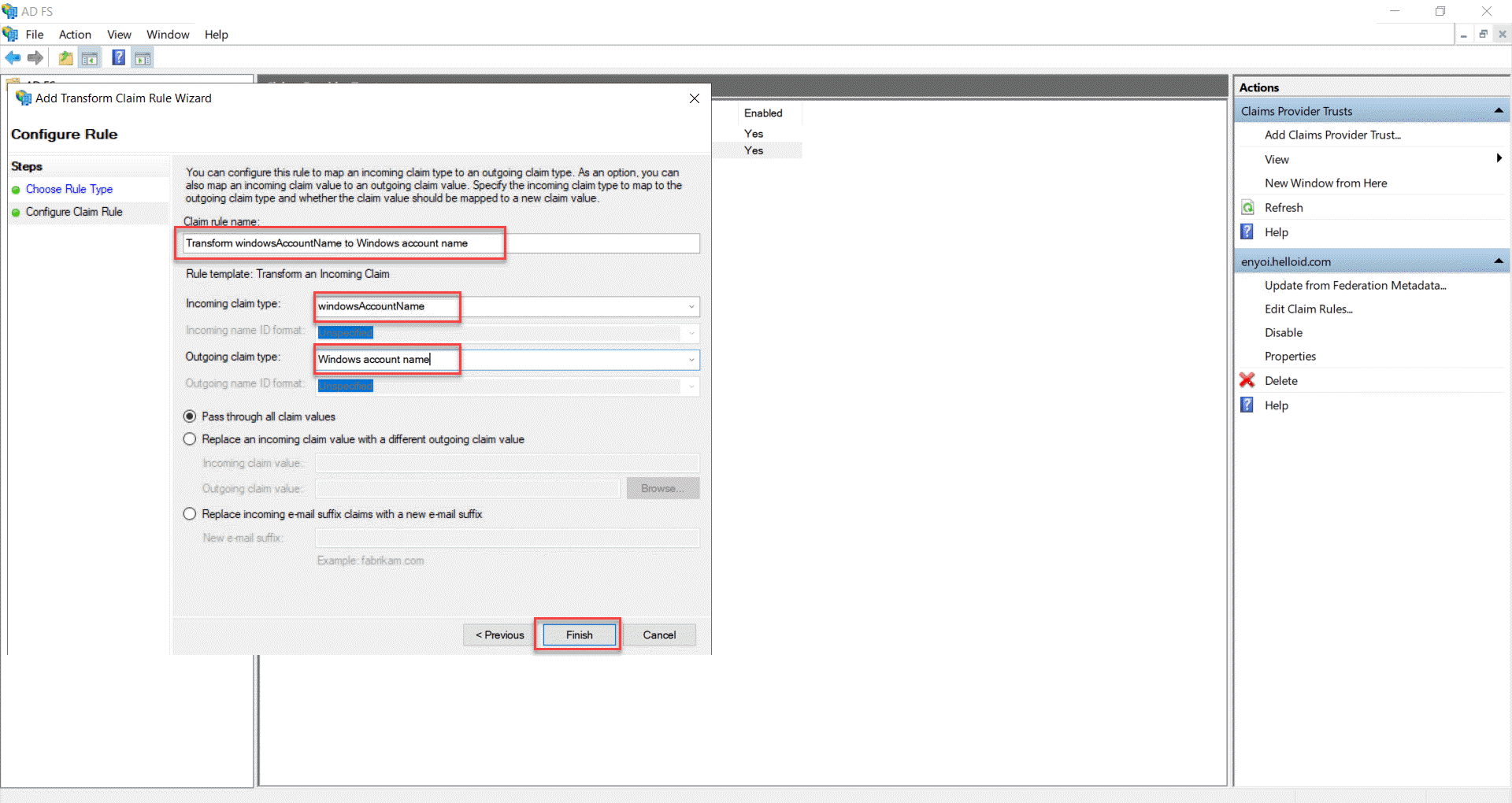Click Add Claims Provider Trust action
The image size is (1512, 803).
pos(1332,135)
